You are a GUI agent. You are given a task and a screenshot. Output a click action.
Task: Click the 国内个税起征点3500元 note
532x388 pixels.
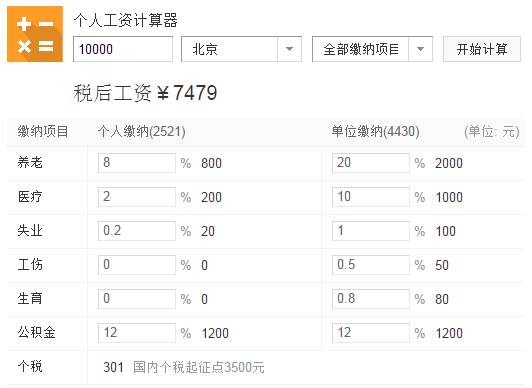(x=199, y=367)
